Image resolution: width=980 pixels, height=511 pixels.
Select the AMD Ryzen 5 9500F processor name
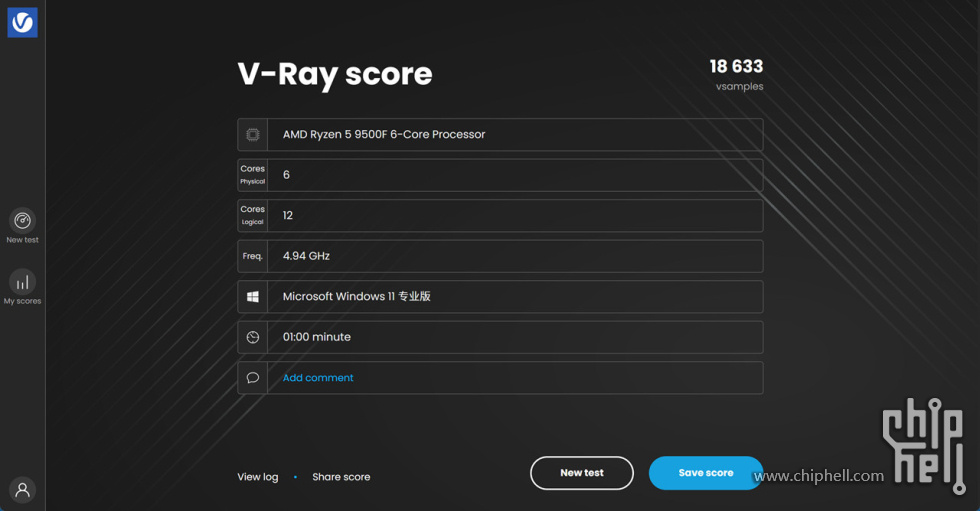click(384, 134)
